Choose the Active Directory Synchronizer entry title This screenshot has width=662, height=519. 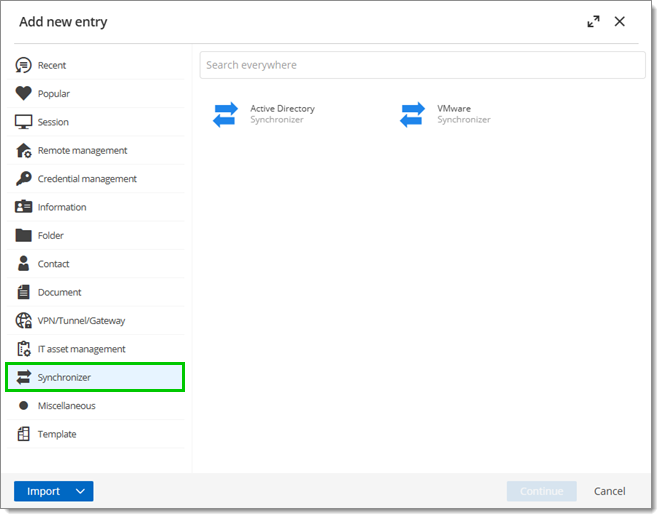[x=282, y=109]
